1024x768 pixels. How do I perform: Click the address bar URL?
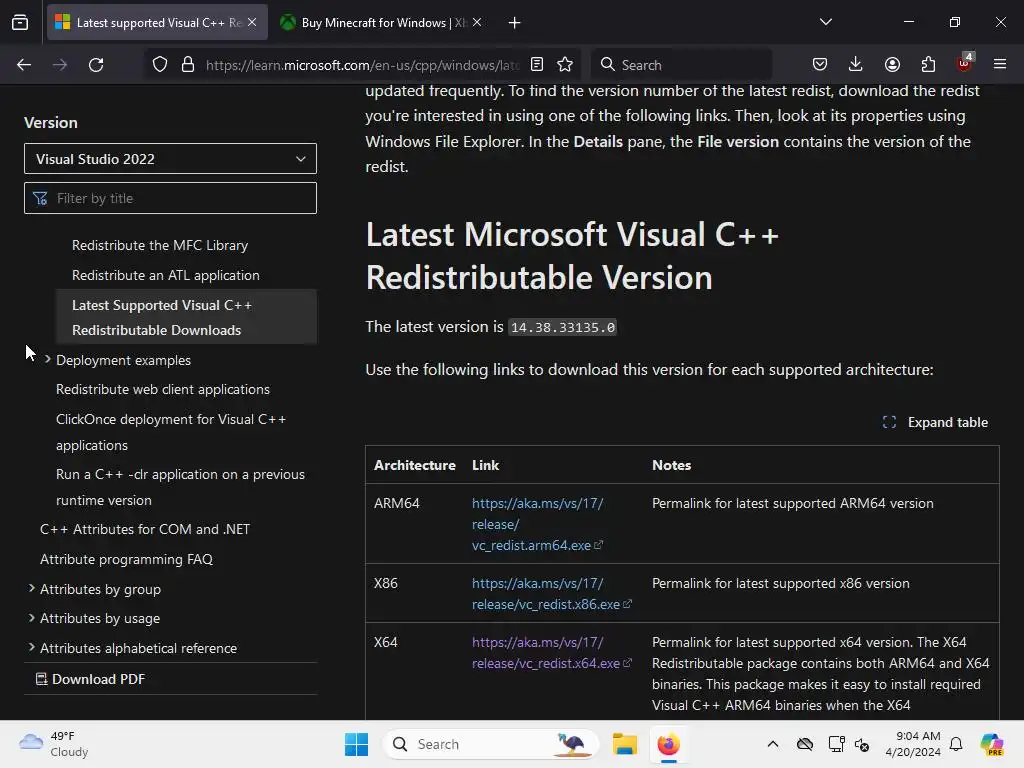[362, 65]
